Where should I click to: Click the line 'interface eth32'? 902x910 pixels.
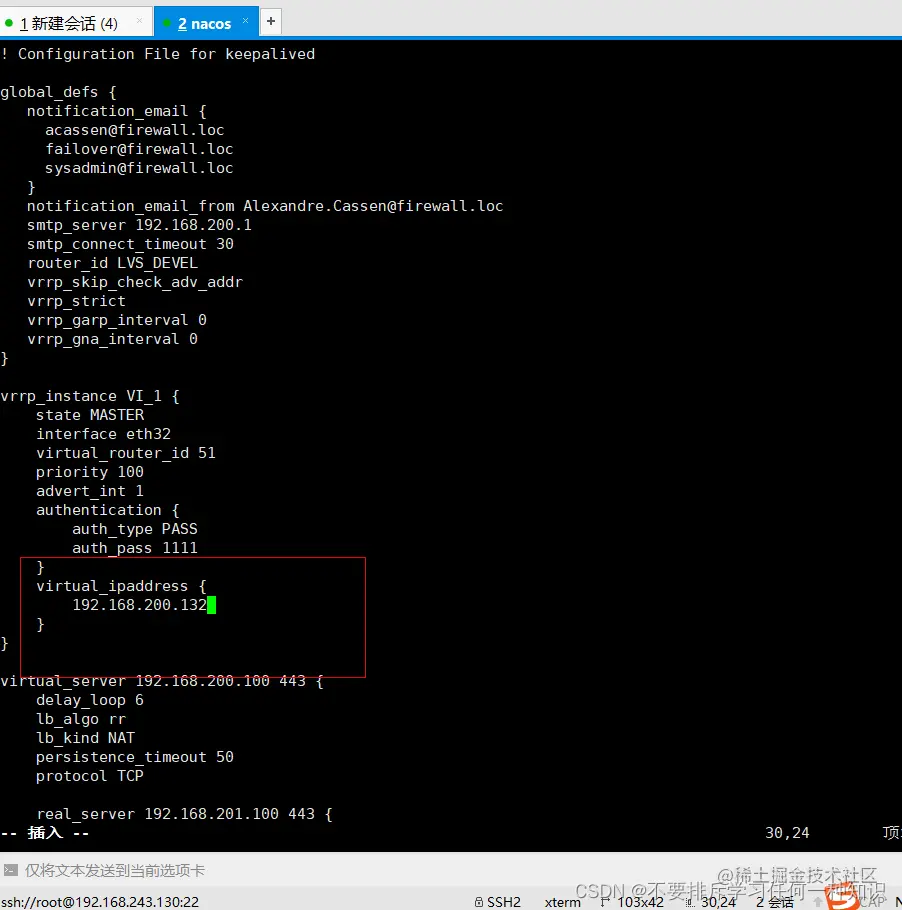[103, 434]
